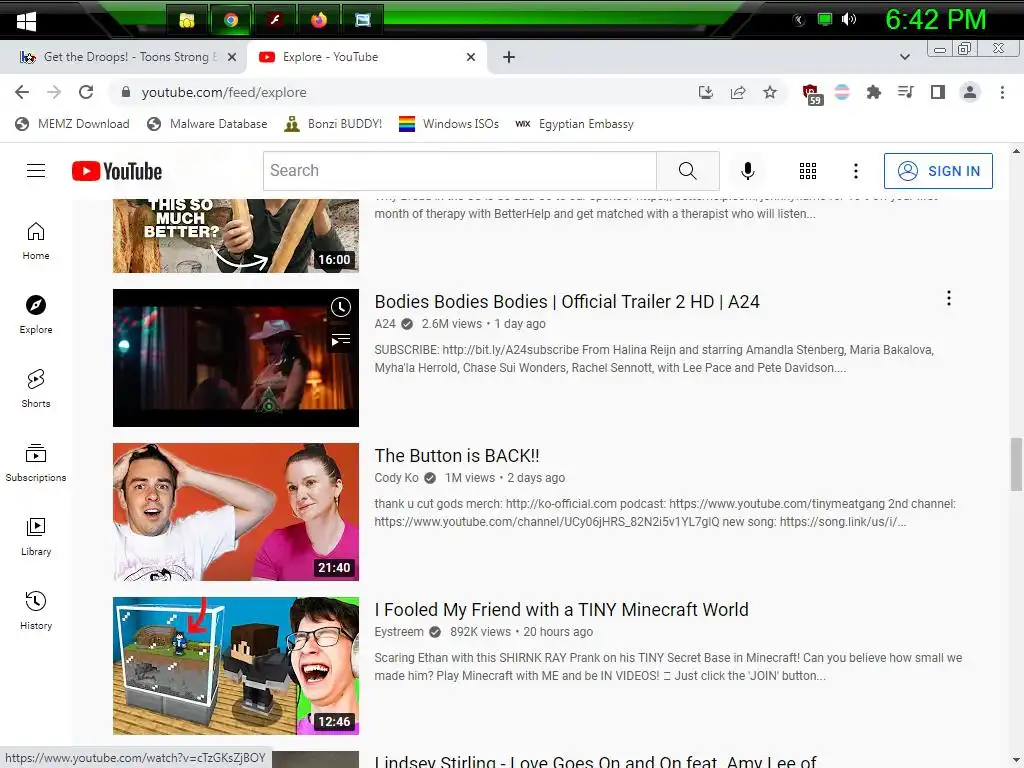The width and height of the screenshot is (1024, 768).
Task: Open a new browser tab
Action: click(x=509, y=57)
